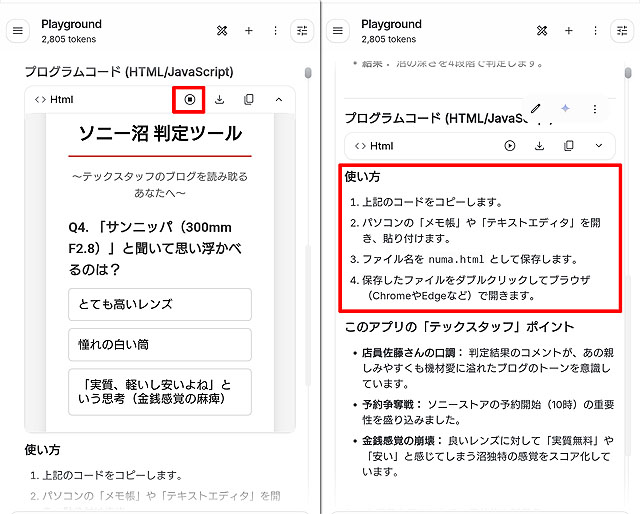The image size is (640, 514).
Task: Open three-dot menu in left panel header
Action: (x=276, y=31)
